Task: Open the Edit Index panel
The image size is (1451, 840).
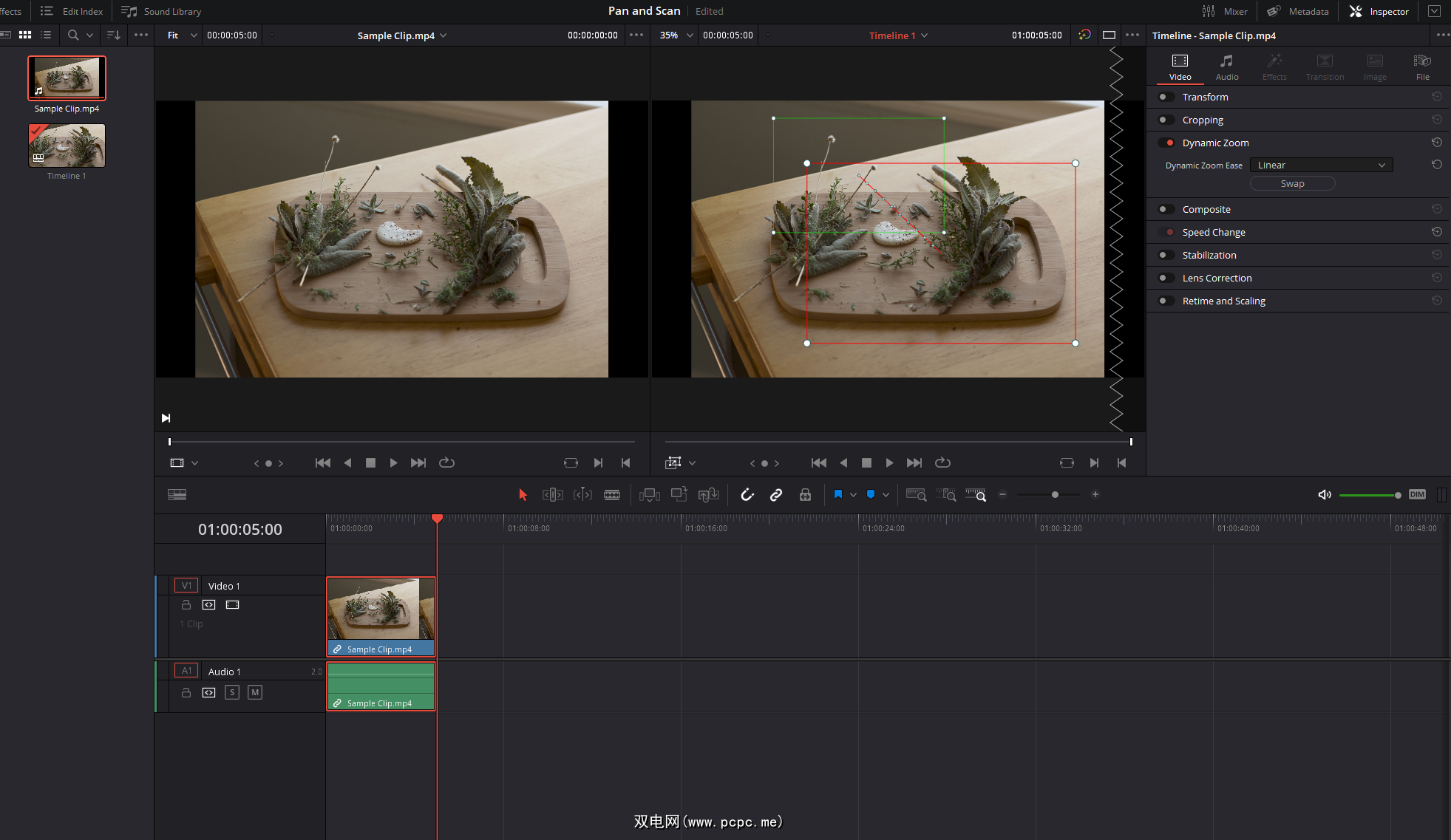Action: pyautogui.click(x=72, y=11)
